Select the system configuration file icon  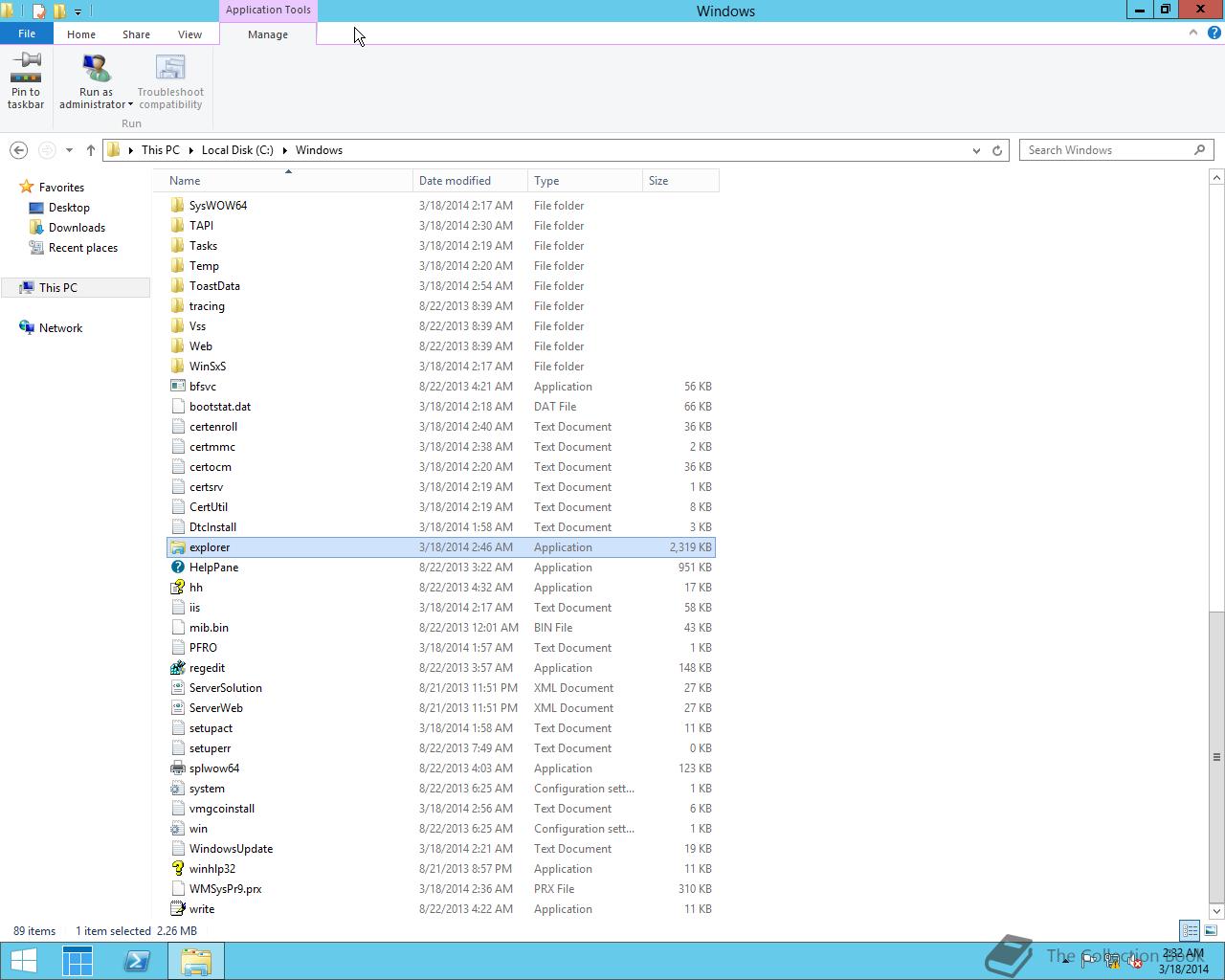[x=177, y=789]
